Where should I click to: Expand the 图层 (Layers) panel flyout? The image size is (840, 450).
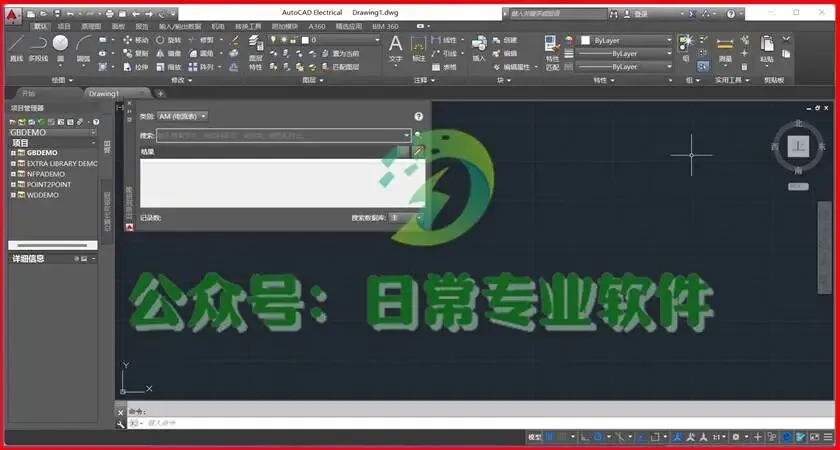313,80
